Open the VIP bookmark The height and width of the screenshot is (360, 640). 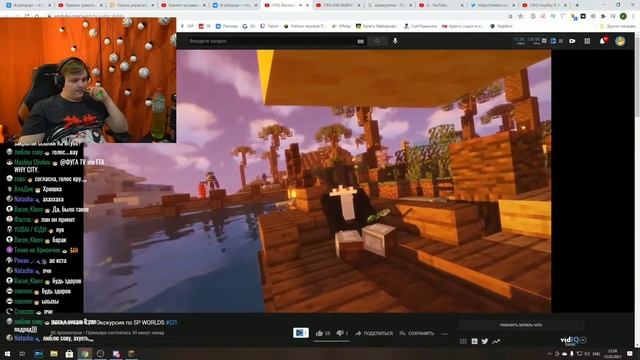pos(187,26)
